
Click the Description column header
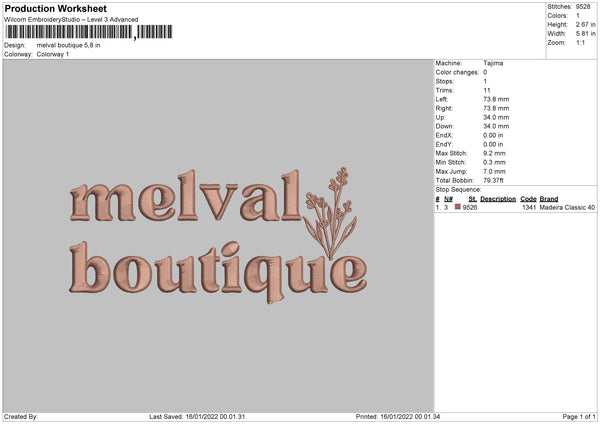click(x=498, y=199)
